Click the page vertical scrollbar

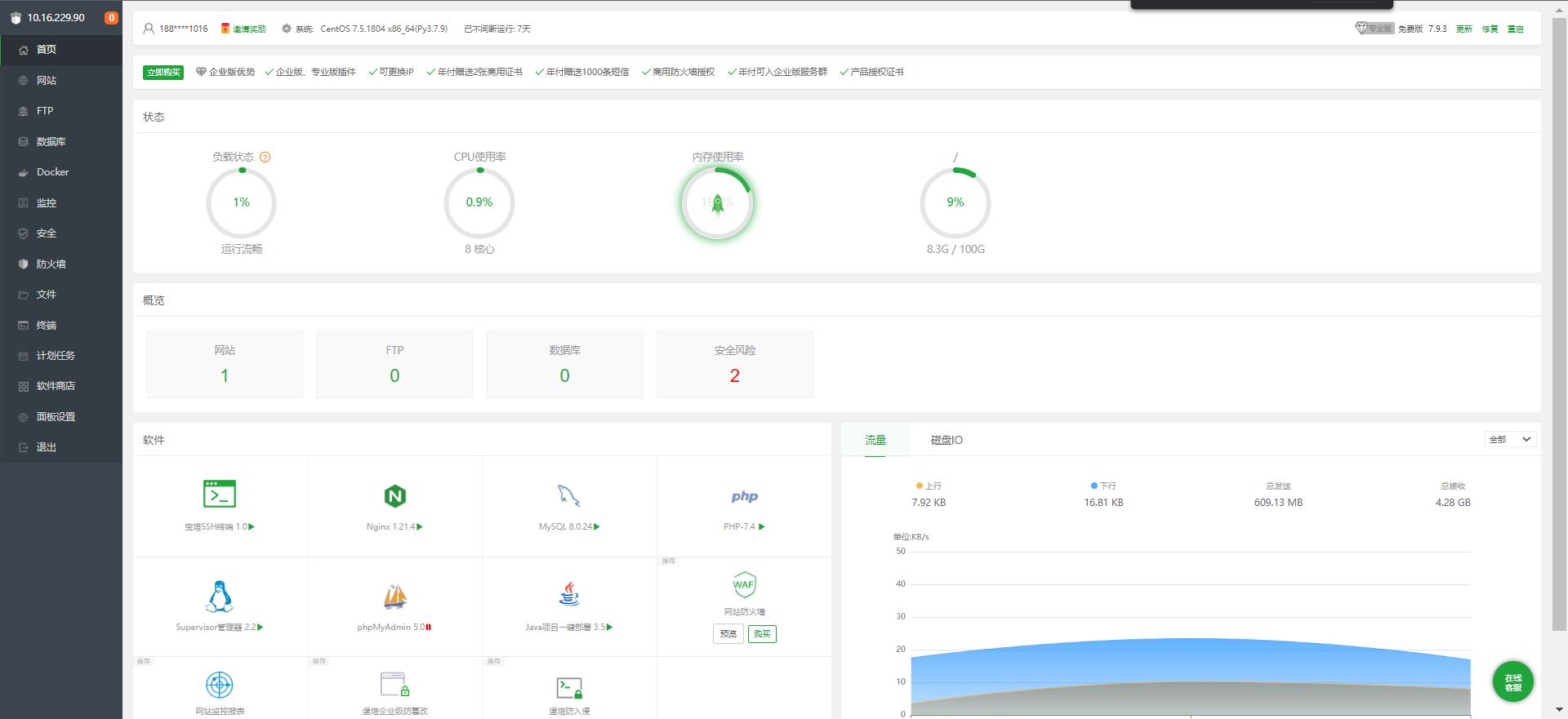(1560, 322)
